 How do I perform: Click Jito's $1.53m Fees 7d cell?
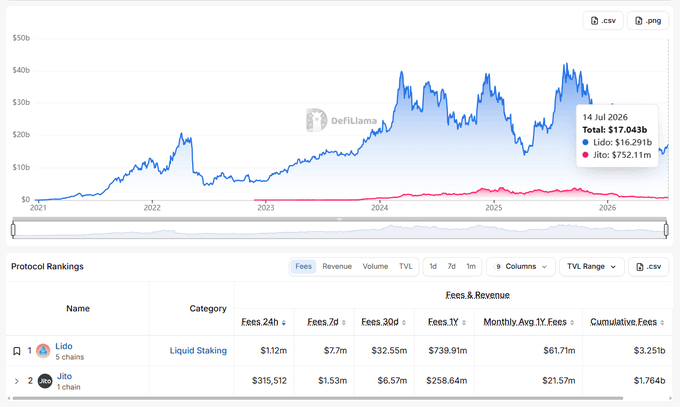pyautogui.click(x=333, y=381)
